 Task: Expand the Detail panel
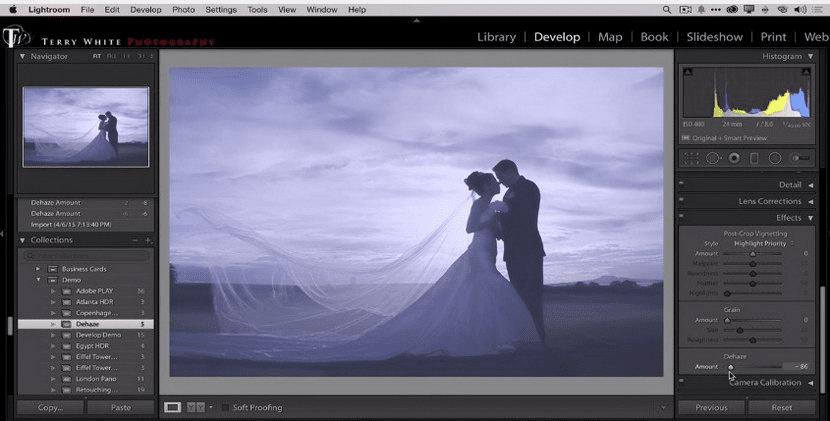pyautogui.click(x=810, y=185)
